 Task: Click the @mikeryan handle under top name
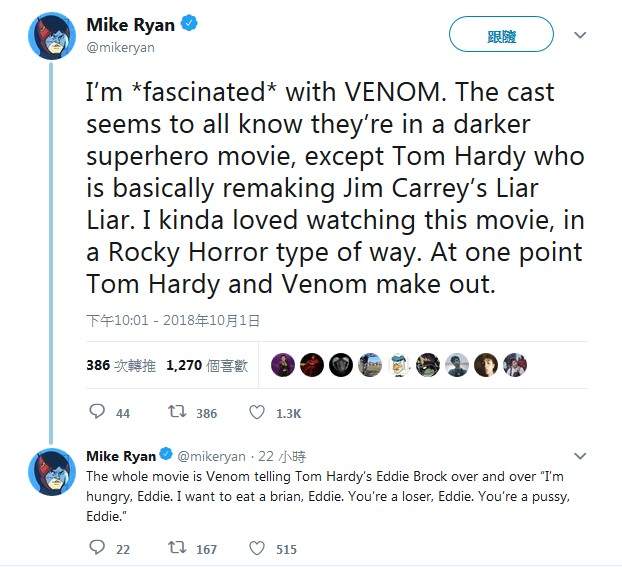coord(121,47)
